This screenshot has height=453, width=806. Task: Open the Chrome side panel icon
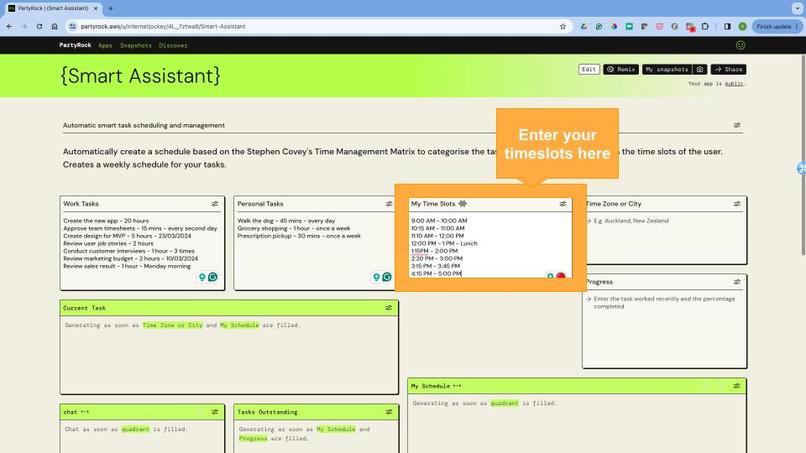tap(727, 26)
